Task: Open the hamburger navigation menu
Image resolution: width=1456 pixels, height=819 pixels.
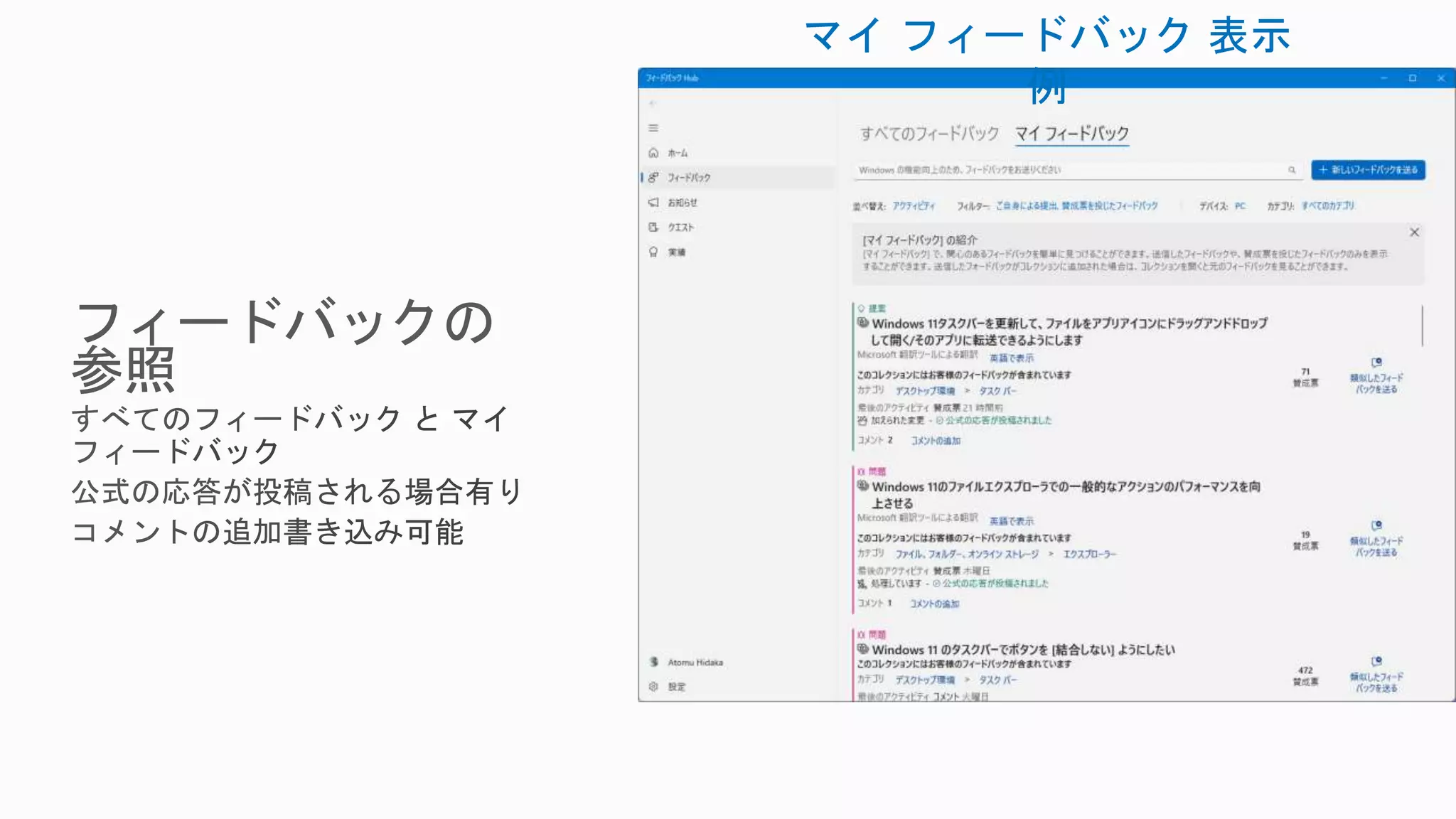Action: point(653,128)
